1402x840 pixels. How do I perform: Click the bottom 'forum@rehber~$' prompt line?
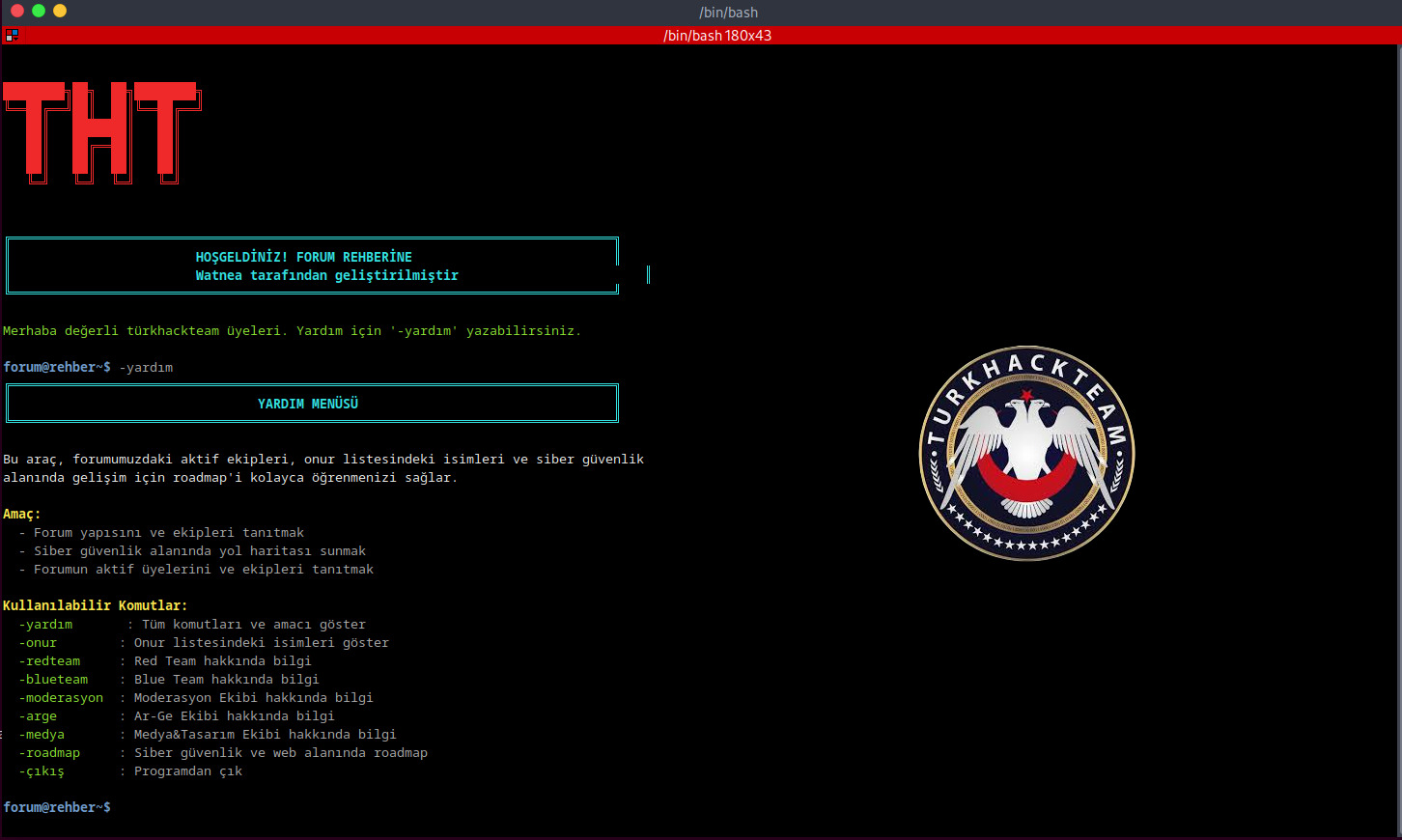coord(57,807)
